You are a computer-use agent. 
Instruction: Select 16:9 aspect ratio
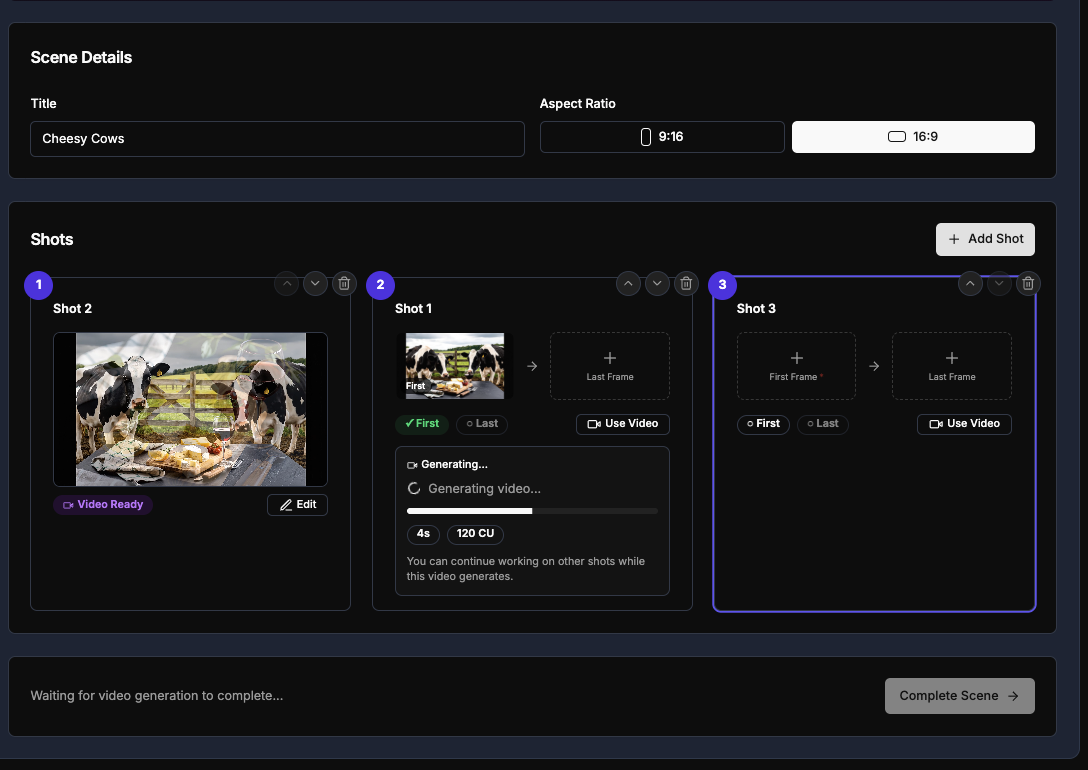pos(913,137)
